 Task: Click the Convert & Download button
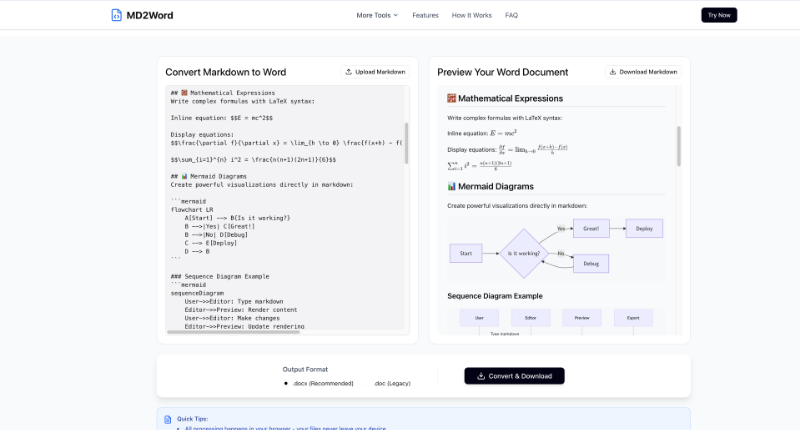[514, 376]
